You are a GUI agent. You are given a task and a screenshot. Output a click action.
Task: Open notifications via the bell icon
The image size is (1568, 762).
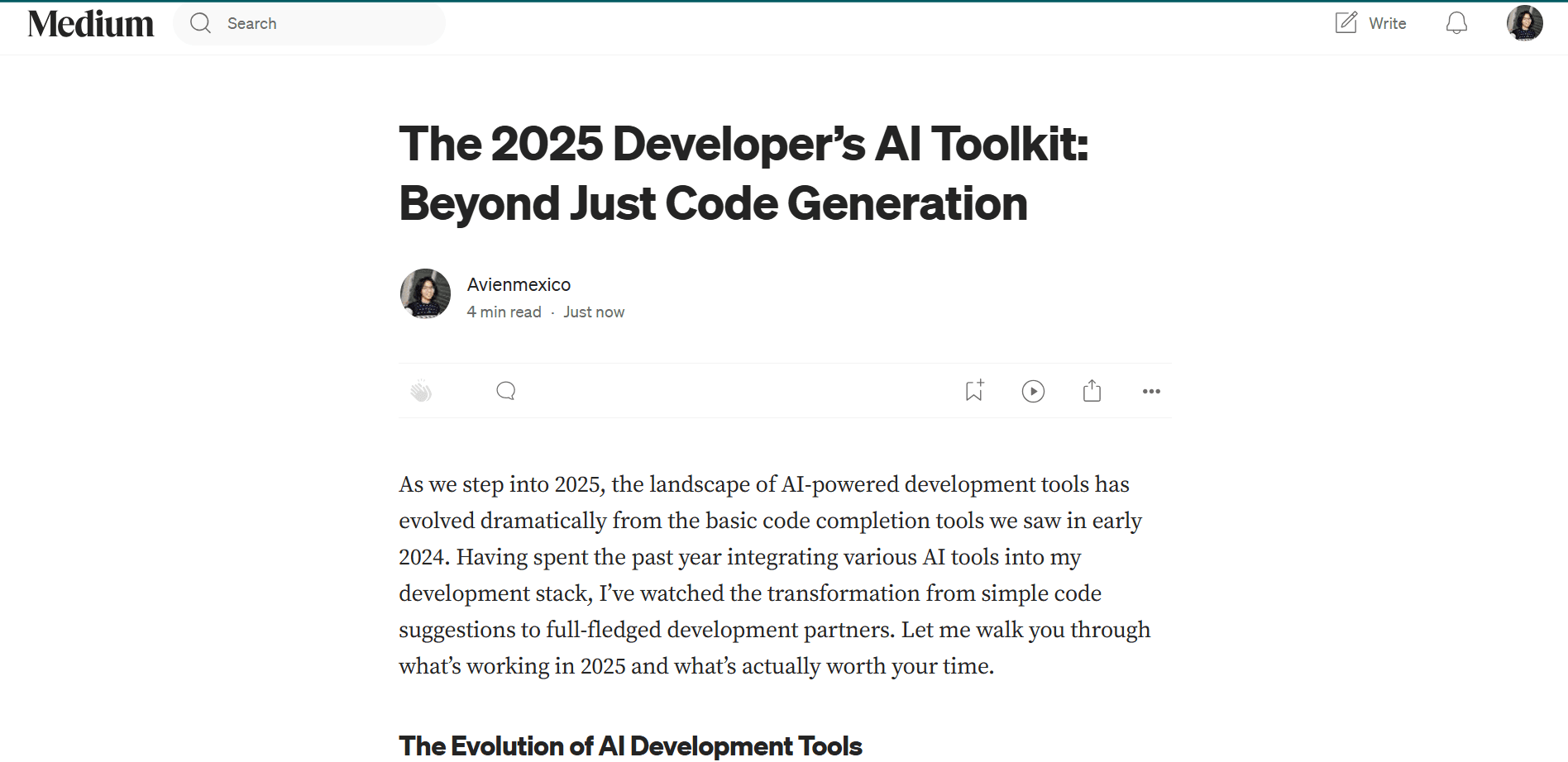click(1456, 23)
